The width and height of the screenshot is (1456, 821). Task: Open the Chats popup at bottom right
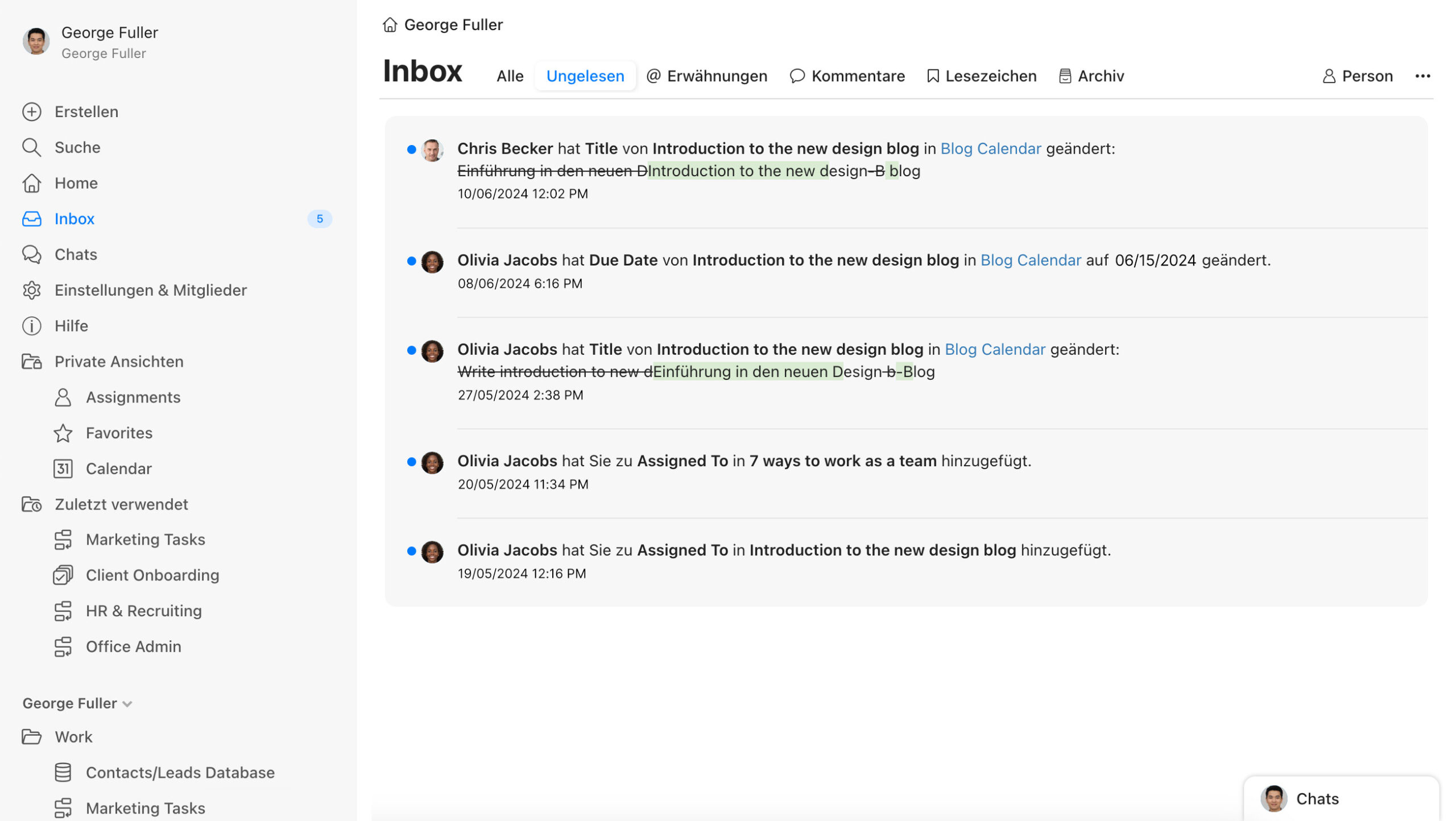tap(1317, 799)
